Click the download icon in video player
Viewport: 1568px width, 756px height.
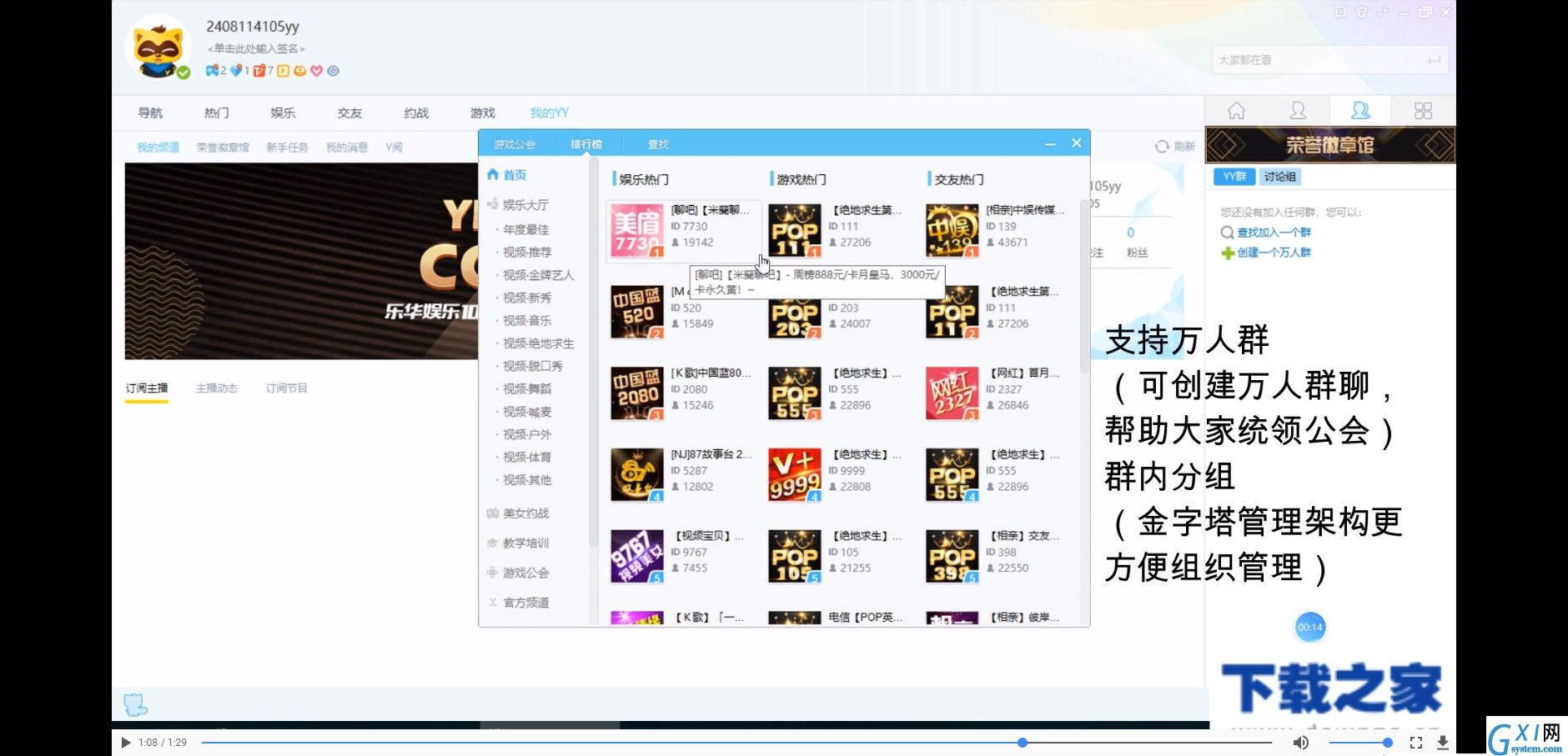pos(1442,742)
